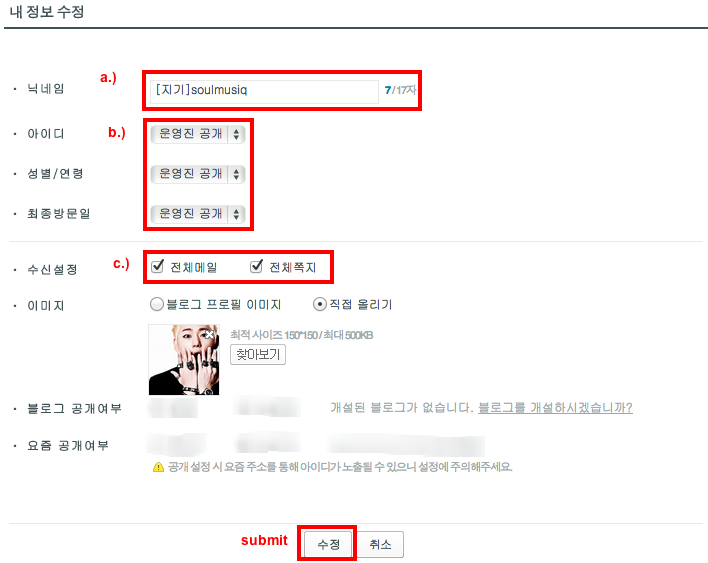708x563 pixels.
Task: Expand the 성별/연령 visibility dropdown
Action: point(198,174)
